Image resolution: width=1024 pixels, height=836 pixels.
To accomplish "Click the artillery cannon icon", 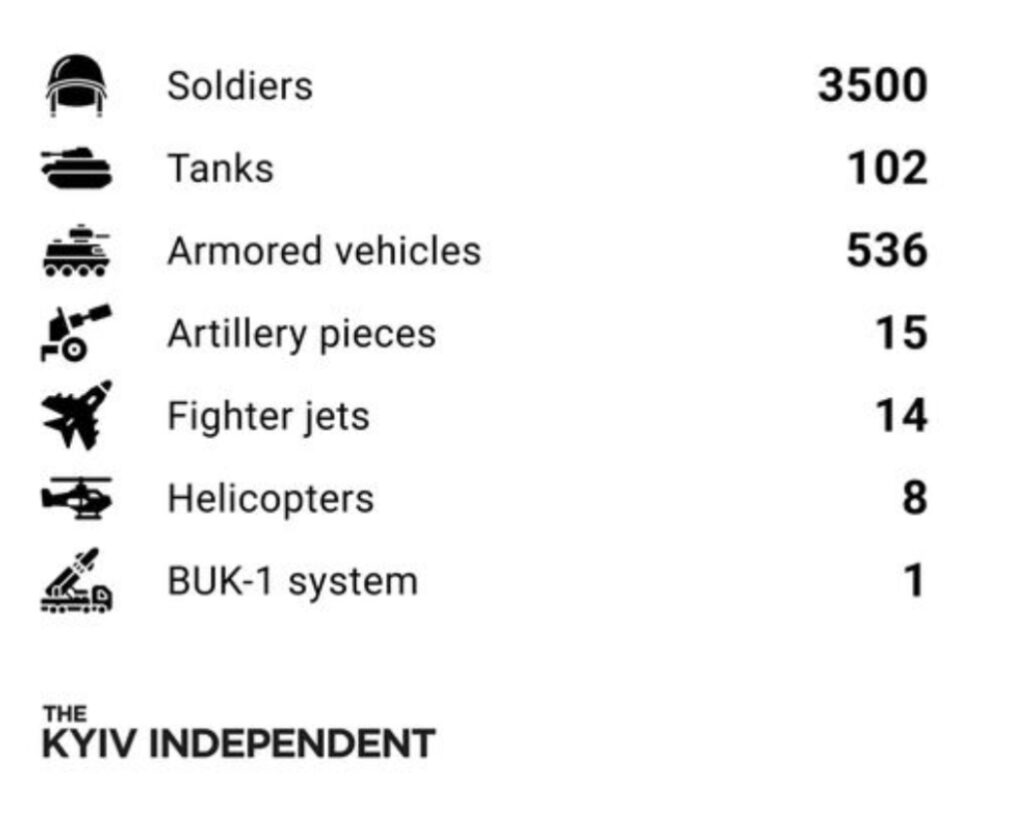I will point(76,334).
